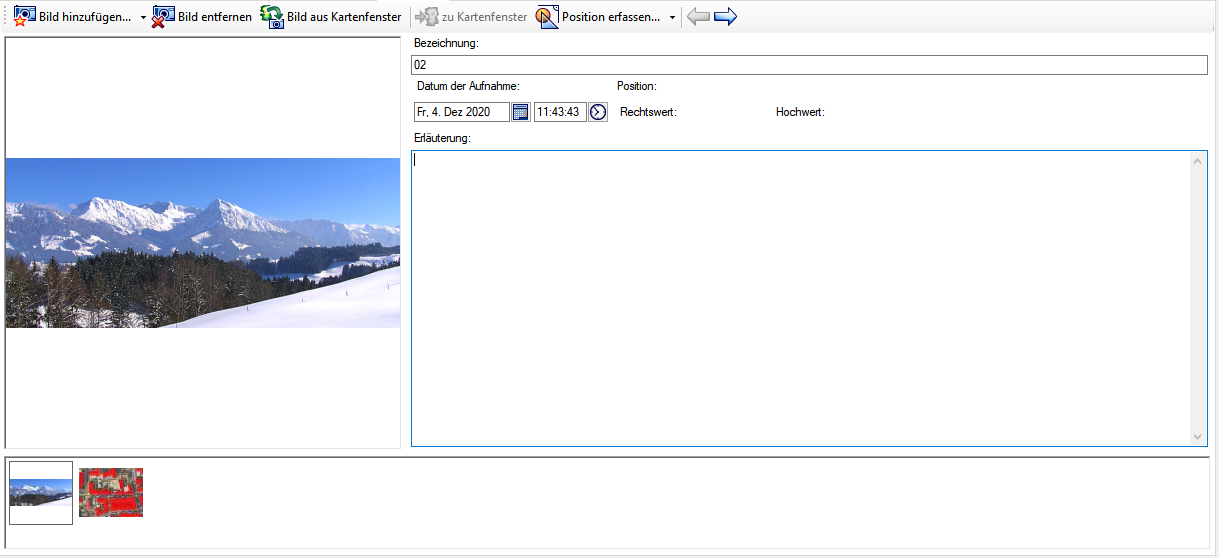Select the snowy mountain thumbnail
The width and height of the screenshot is (1219, 558).
41,492
